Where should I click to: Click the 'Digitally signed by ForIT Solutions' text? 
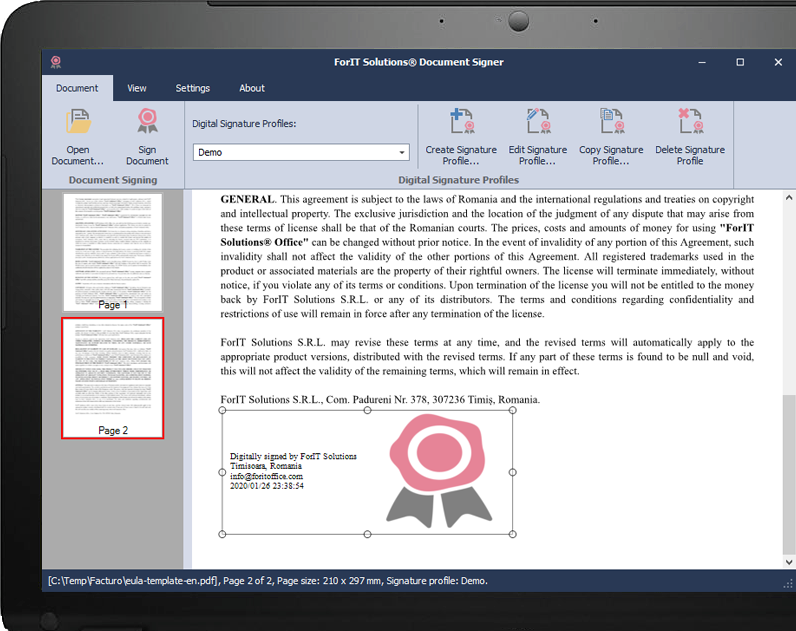[293, 456]
